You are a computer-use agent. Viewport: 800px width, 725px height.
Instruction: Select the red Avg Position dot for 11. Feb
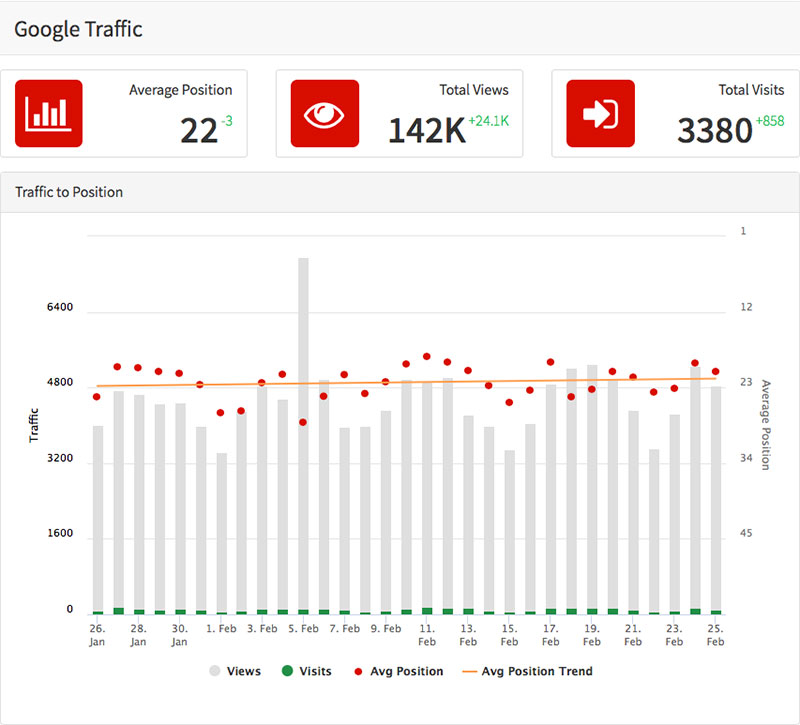(427, 357)
